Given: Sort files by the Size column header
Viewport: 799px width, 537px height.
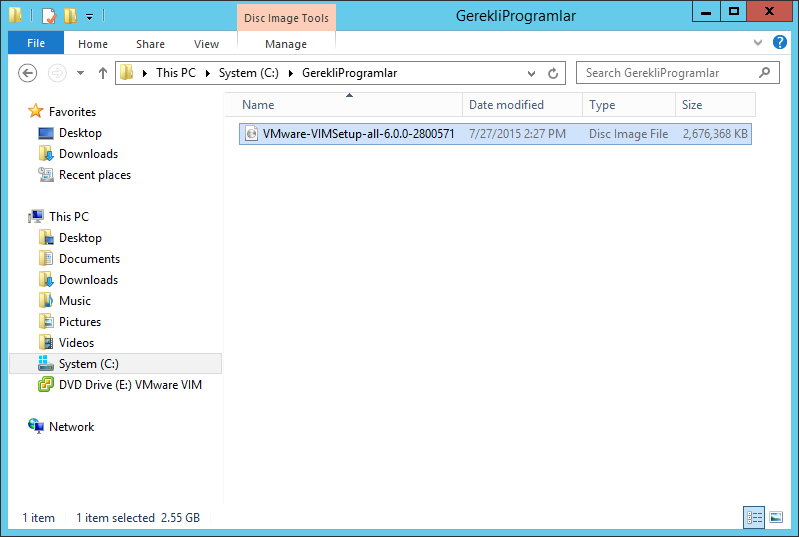Looking at the screenshot, I should click(x=715, y=104).
